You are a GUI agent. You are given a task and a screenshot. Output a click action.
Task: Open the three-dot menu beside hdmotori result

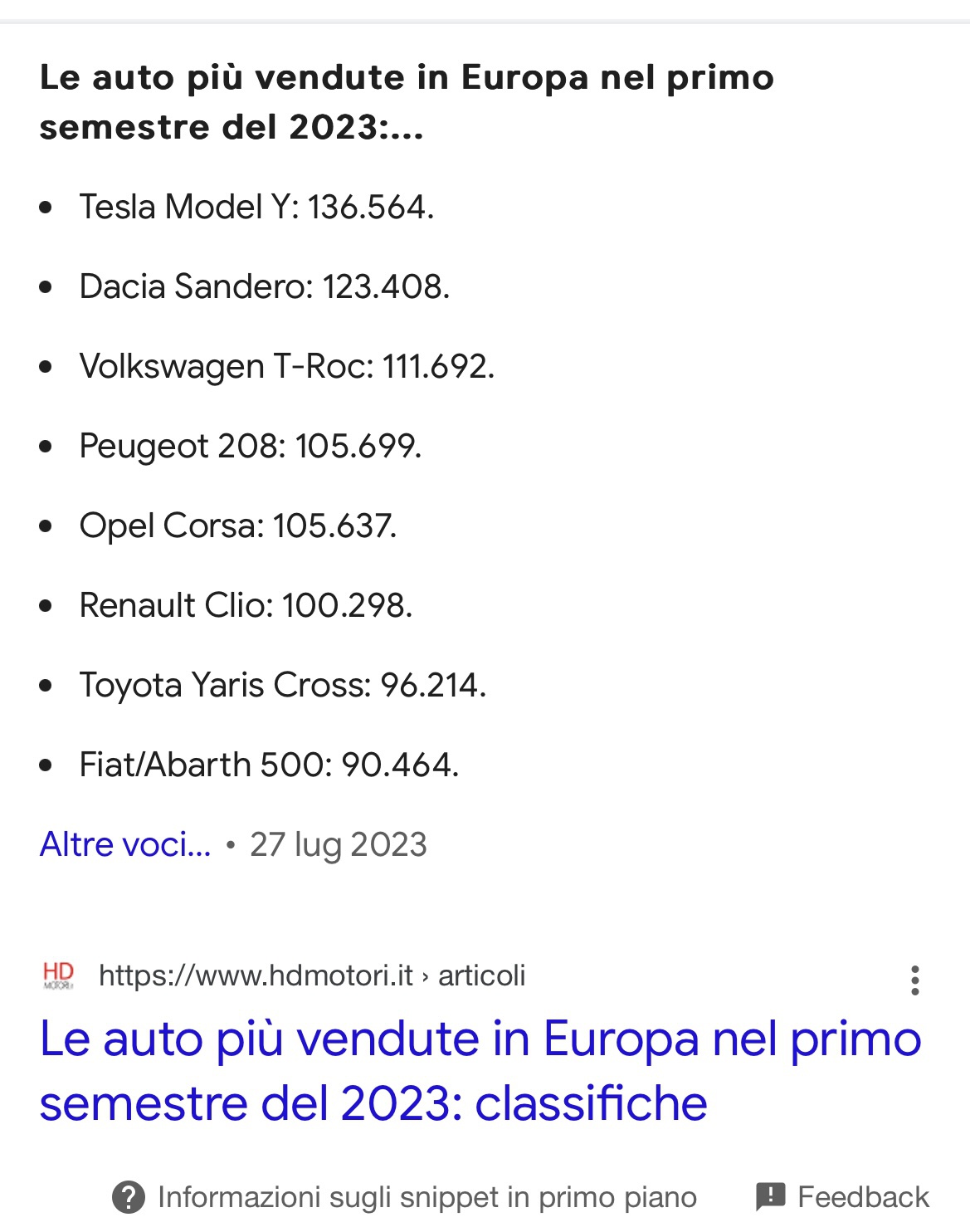point(914,980)
